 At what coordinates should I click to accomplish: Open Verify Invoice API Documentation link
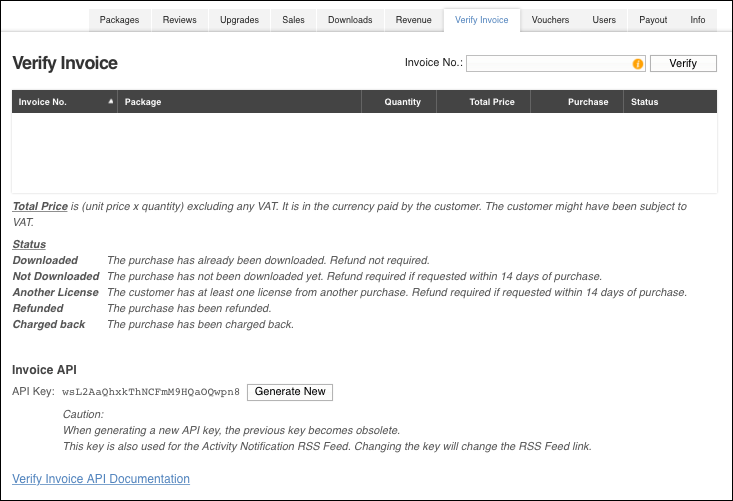tap(101, 479)
